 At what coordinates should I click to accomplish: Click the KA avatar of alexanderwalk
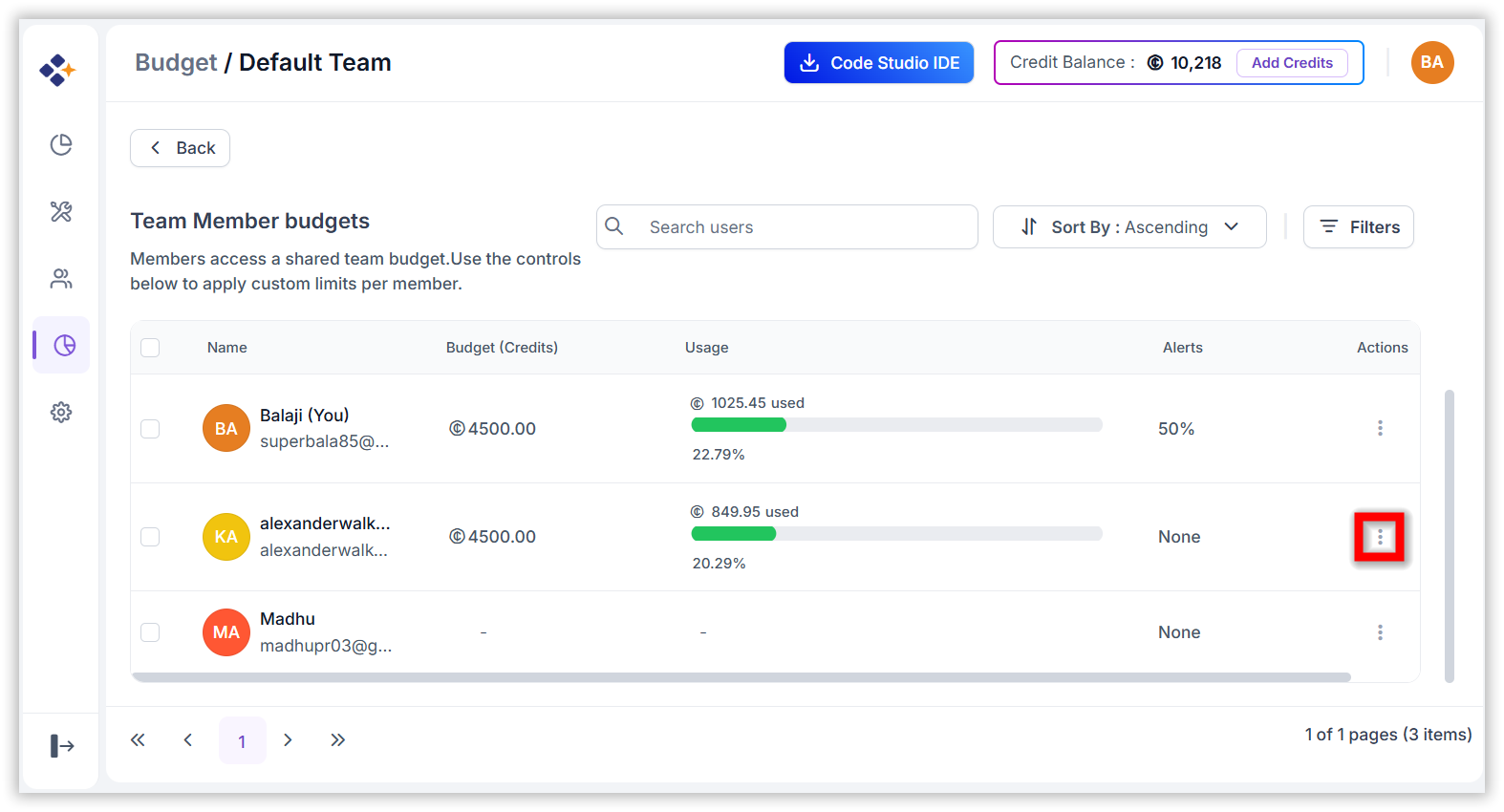[226, 537]
